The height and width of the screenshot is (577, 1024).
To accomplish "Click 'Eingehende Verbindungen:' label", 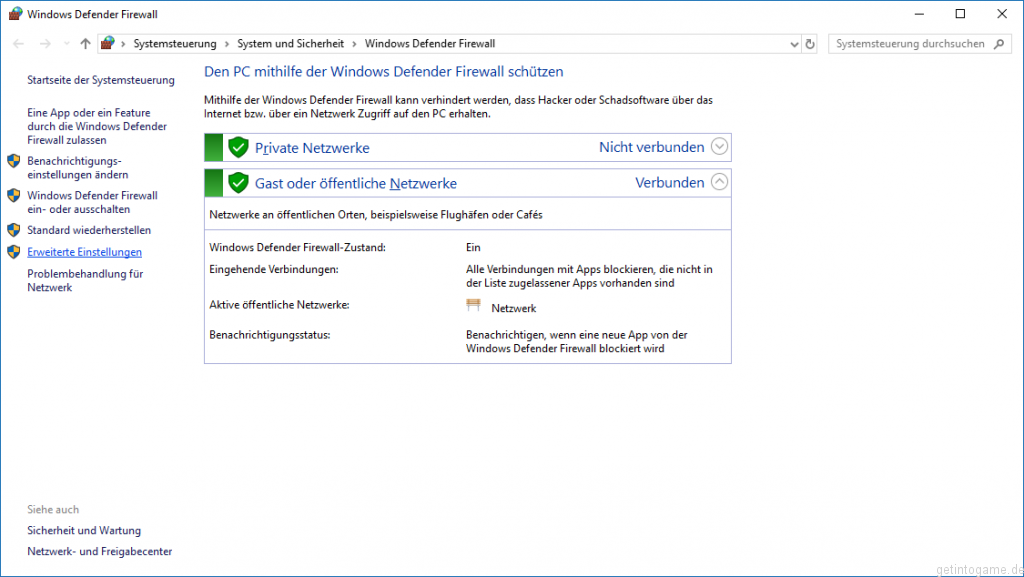I will tap(274, 269).
